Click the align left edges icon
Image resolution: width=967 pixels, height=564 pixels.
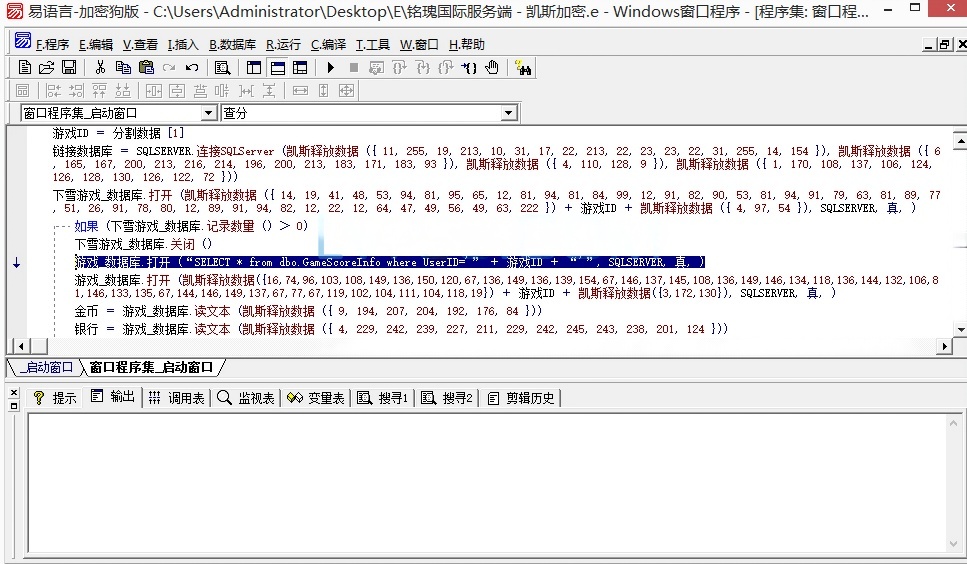[x=54, y=91]
